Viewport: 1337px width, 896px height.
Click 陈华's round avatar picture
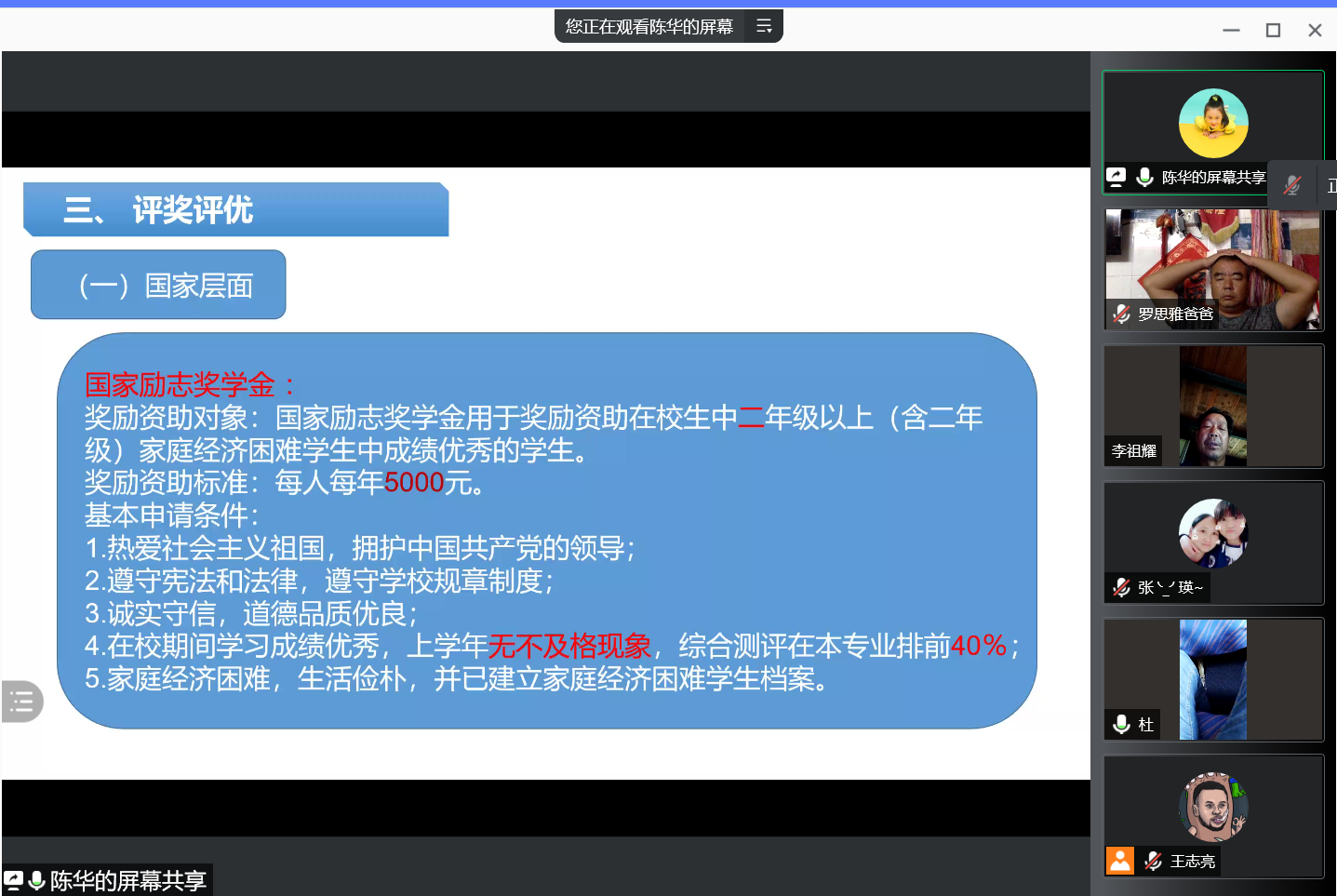1213,123
